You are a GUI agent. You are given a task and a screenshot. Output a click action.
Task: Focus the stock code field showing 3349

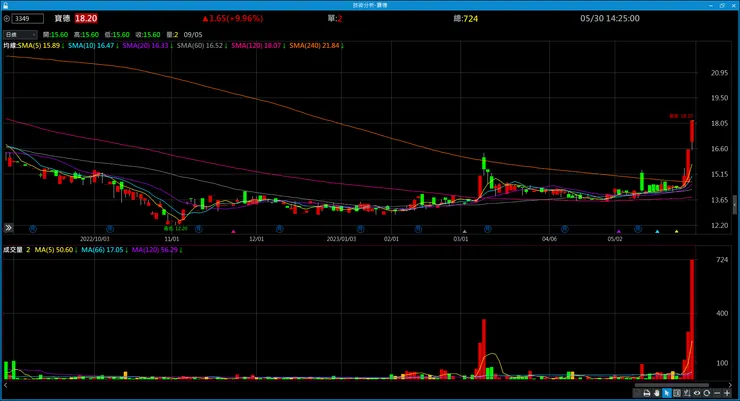tap(28, 19)
